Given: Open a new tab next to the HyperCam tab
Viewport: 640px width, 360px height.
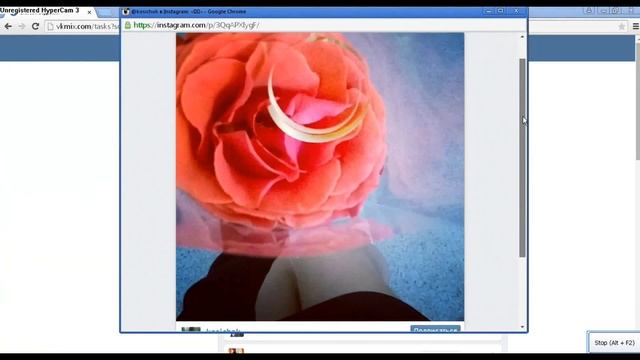Looking at the screenshot, I should pos(104,13).
